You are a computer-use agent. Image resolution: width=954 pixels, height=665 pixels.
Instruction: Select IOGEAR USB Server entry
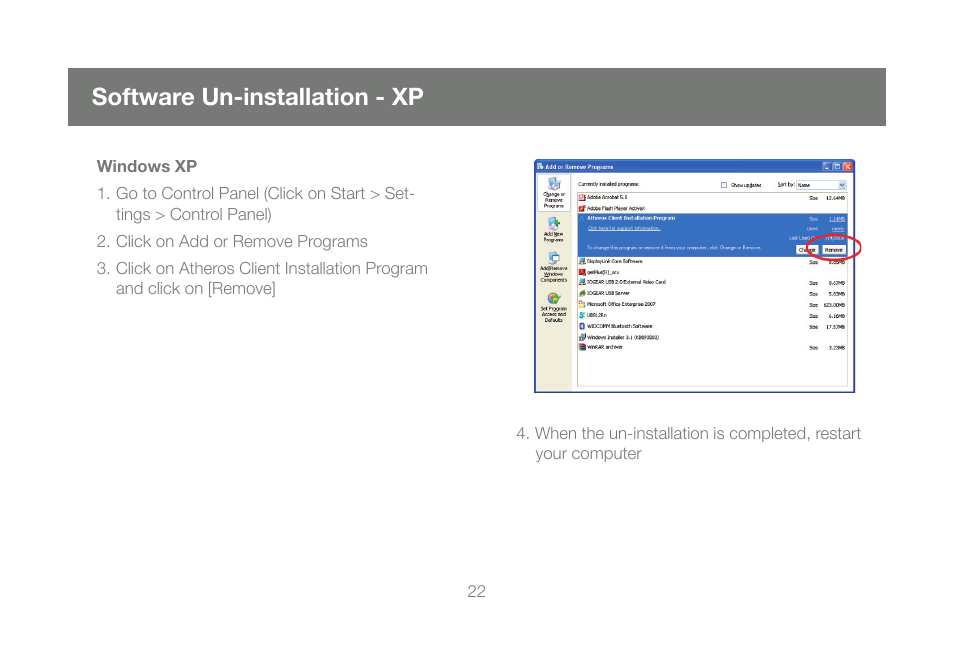[712, 293]
